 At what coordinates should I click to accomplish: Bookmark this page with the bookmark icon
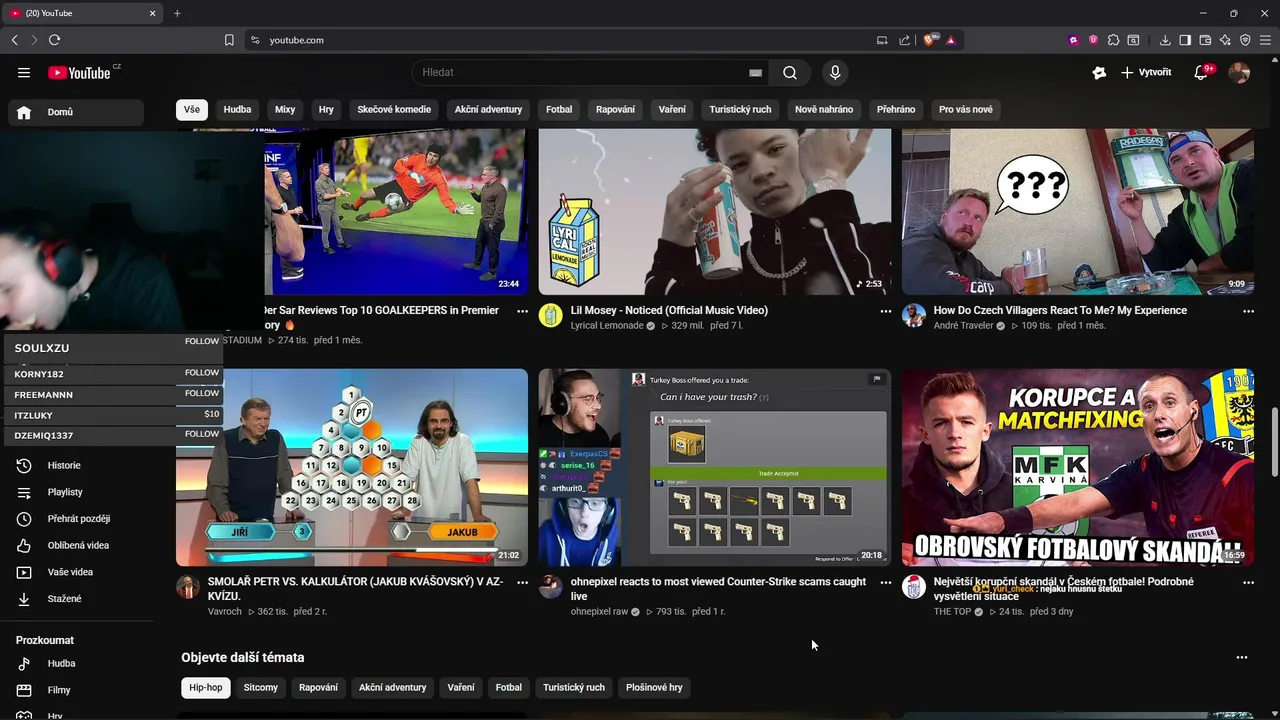click(x=229, y=40)
